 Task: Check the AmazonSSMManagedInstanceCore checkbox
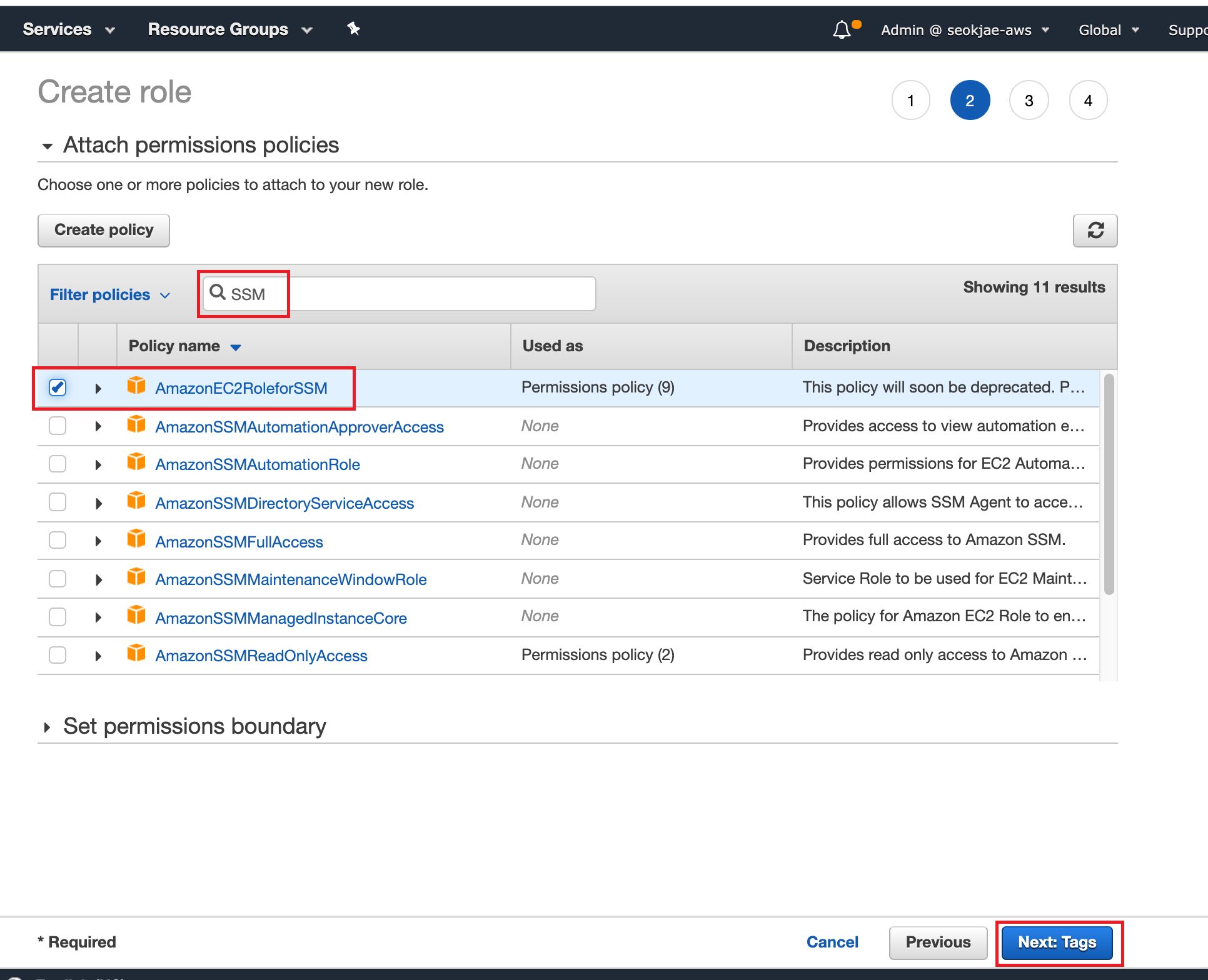pos(58,617)
